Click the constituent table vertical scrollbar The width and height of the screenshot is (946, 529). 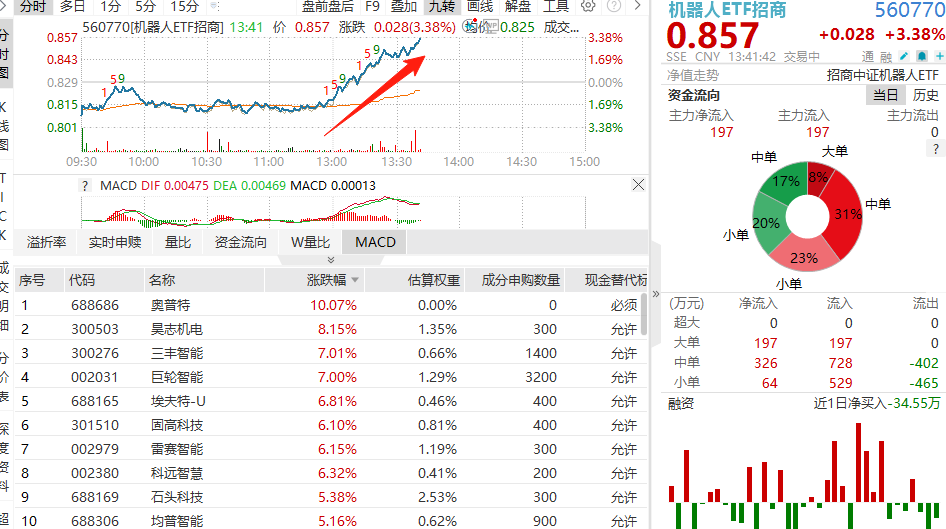(x=644, y=315)
